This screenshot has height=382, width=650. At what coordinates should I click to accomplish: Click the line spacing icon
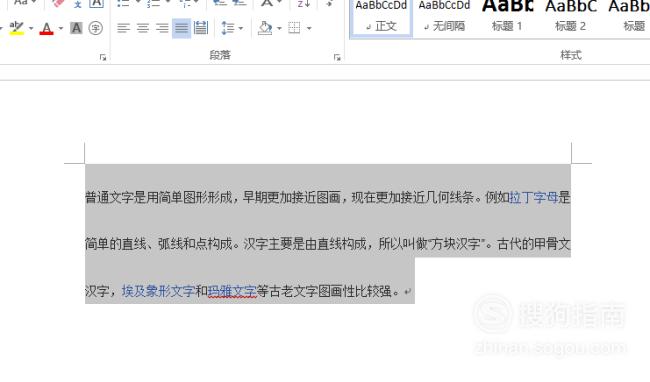tap(228, 28)
